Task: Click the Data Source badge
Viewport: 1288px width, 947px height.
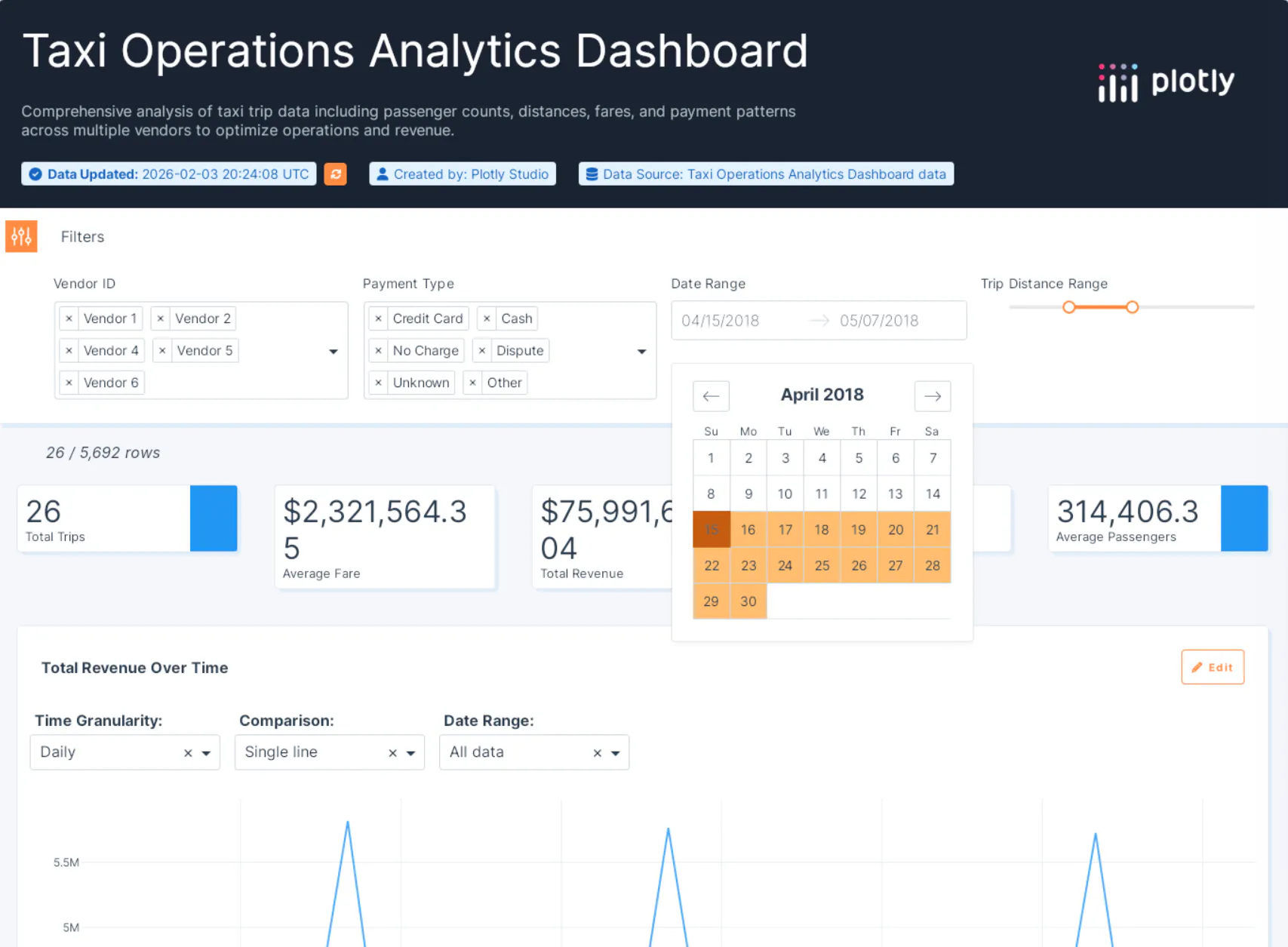Action: tap(766, 174)
